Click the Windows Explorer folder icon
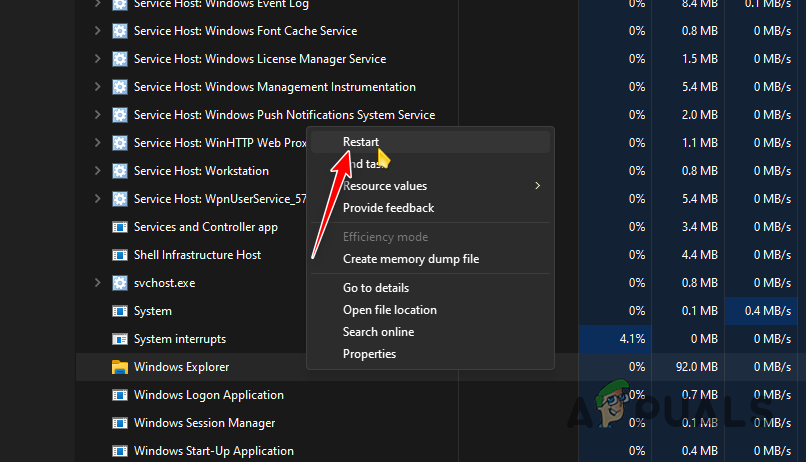The image size is (806, 462). [x=120, y=367]
